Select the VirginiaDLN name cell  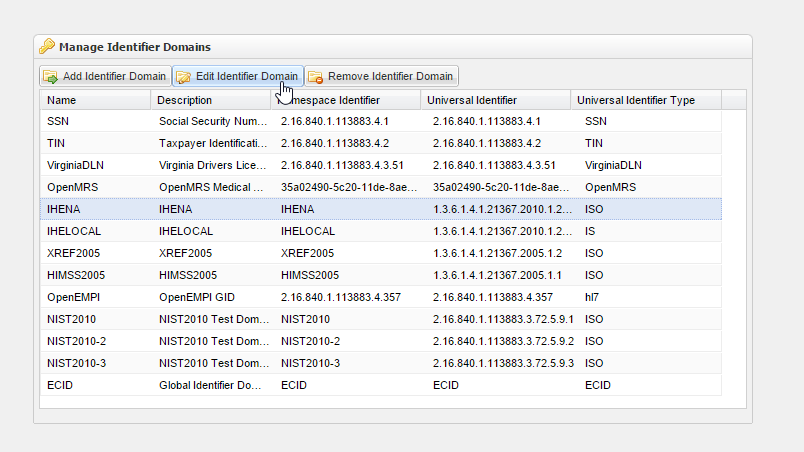[75, 166]
